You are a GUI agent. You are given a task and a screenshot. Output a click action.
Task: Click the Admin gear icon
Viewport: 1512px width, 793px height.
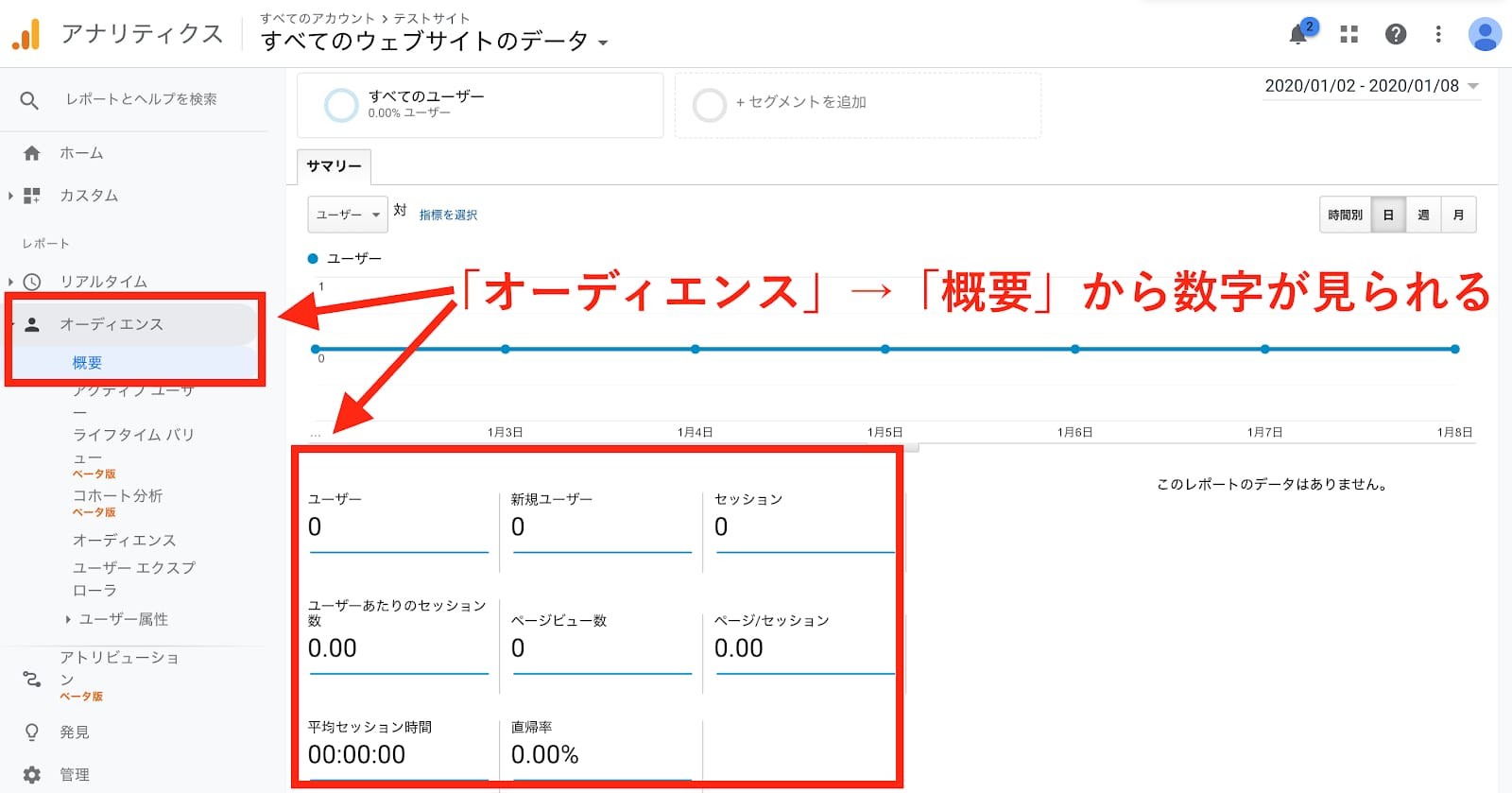pyautogui.click(x=32, y=775)
